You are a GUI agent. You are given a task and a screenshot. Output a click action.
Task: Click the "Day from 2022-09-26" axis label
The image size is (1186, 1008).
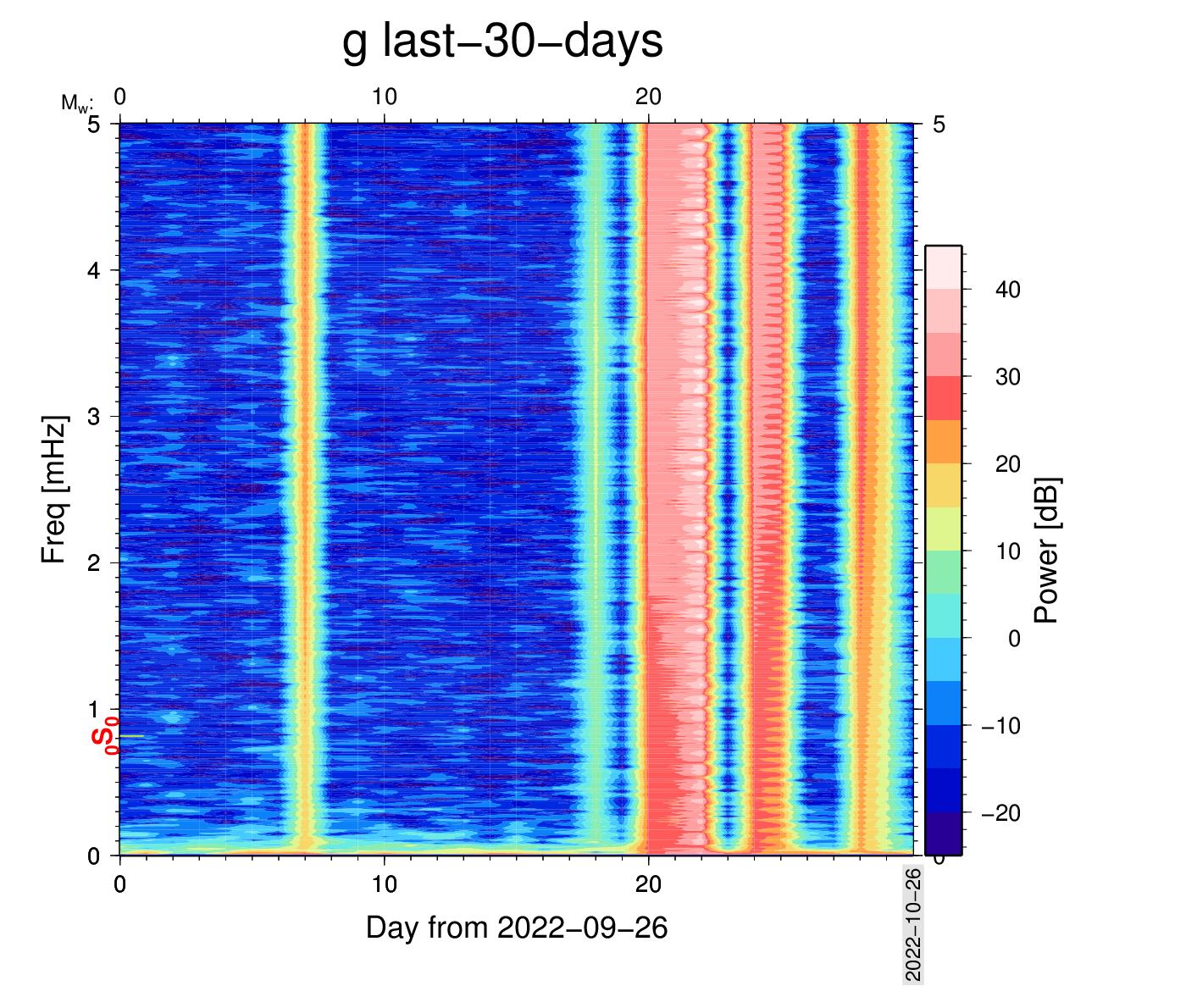coord(517,928)
